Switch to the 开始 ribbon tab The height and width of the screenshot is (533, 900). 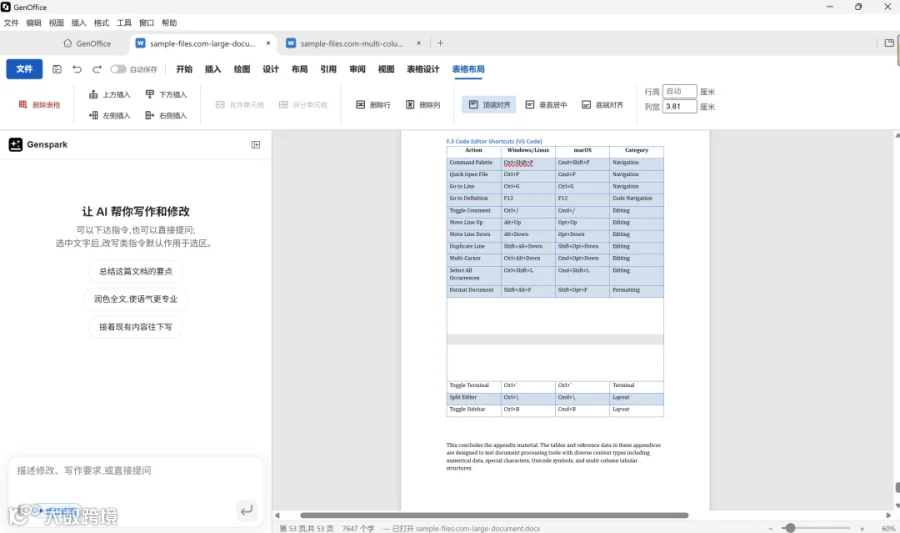click(184, 69)
